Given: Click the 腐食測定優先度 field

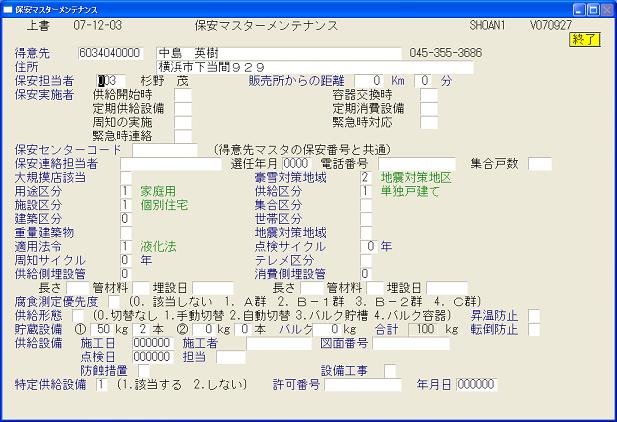Looking at the screenshot, I should (114, 302).
